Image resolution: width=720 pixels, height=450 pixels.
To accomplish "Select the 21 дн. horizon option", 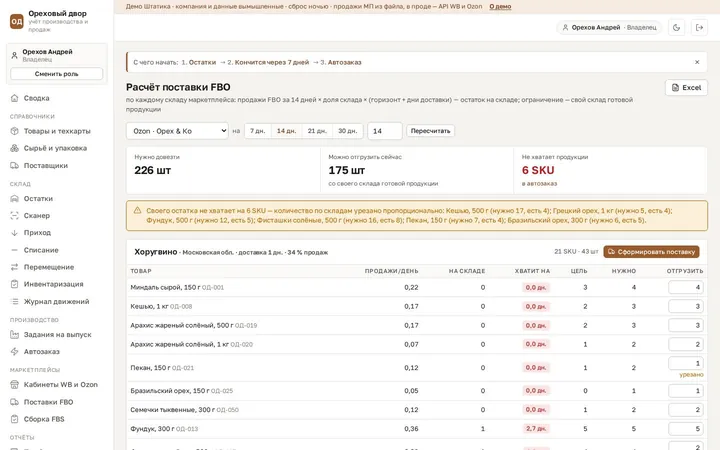I will [x=317, y=131].
